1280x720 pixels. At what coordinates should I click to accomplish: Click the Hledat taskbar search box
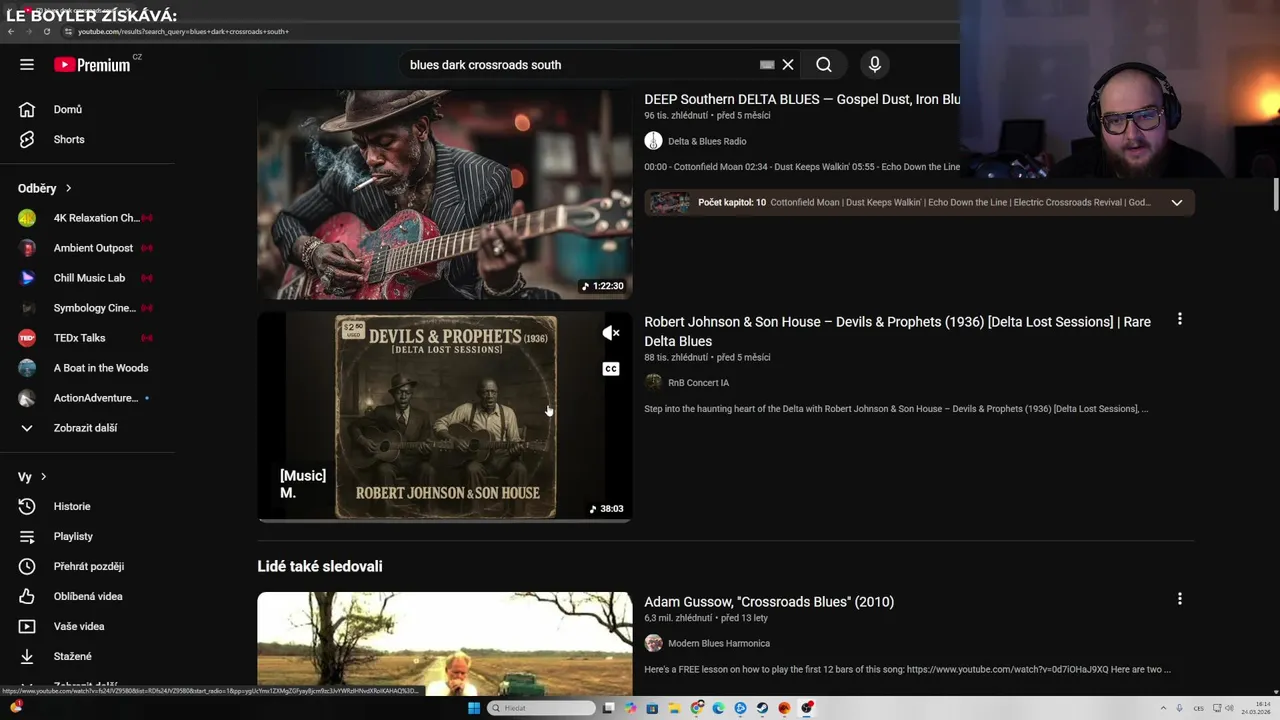[541, 708]
